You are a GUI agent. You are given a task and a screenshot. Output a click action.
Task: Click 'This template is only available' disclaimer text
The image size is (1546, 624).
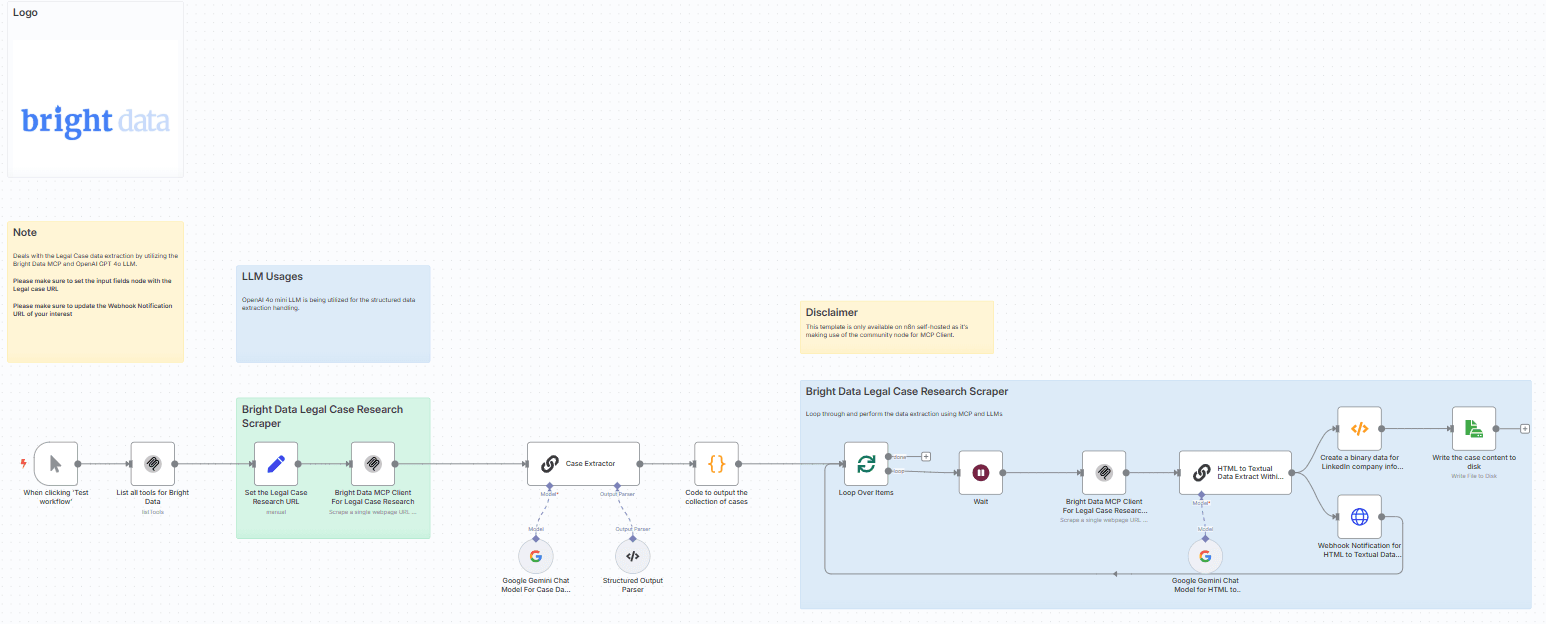(886, 331)
